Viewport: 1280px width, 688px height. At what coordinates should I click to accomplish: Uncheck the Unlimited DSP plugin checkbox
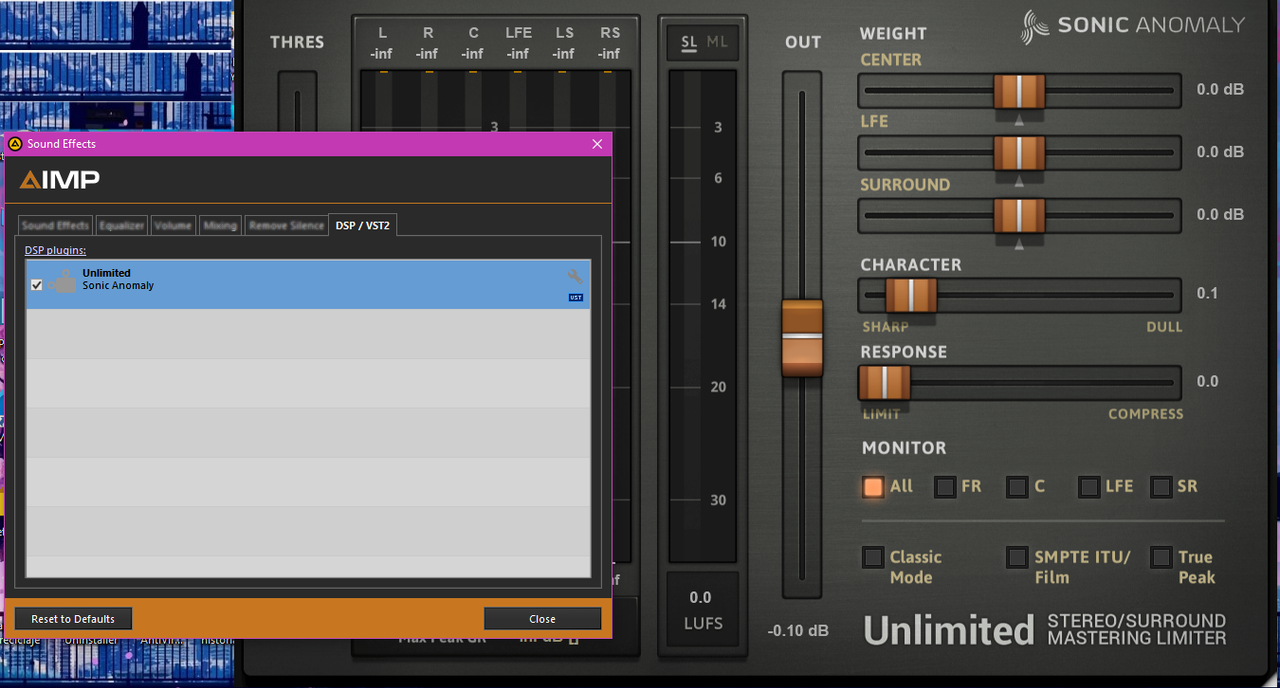(x=37, y=285)
